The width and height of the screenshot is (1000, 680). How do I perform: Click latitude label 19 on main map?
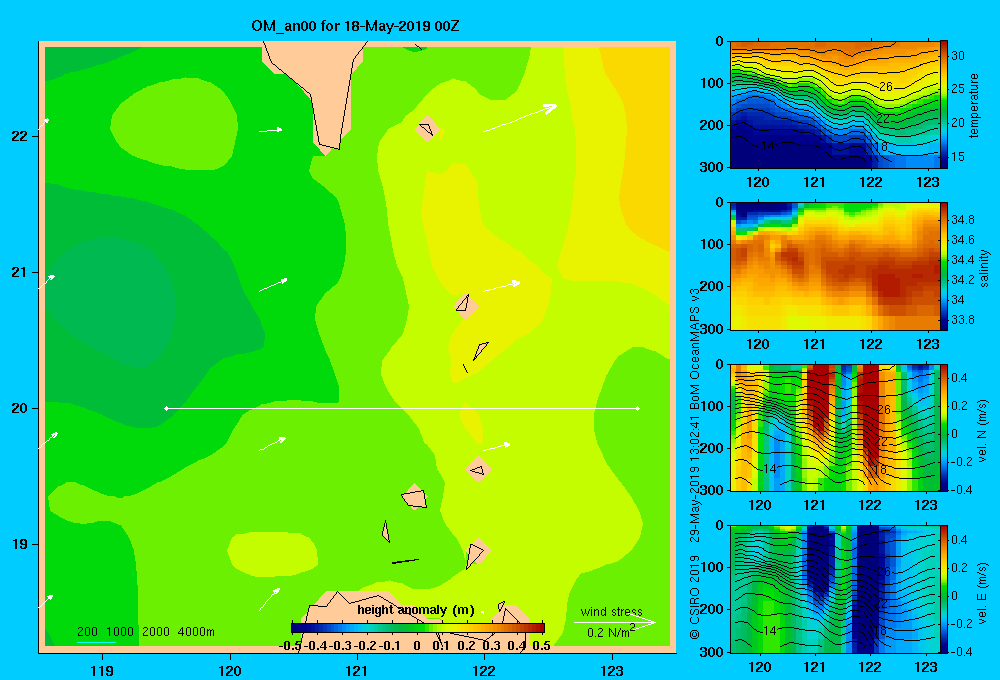pyautogui.click(x=19, y=544)
